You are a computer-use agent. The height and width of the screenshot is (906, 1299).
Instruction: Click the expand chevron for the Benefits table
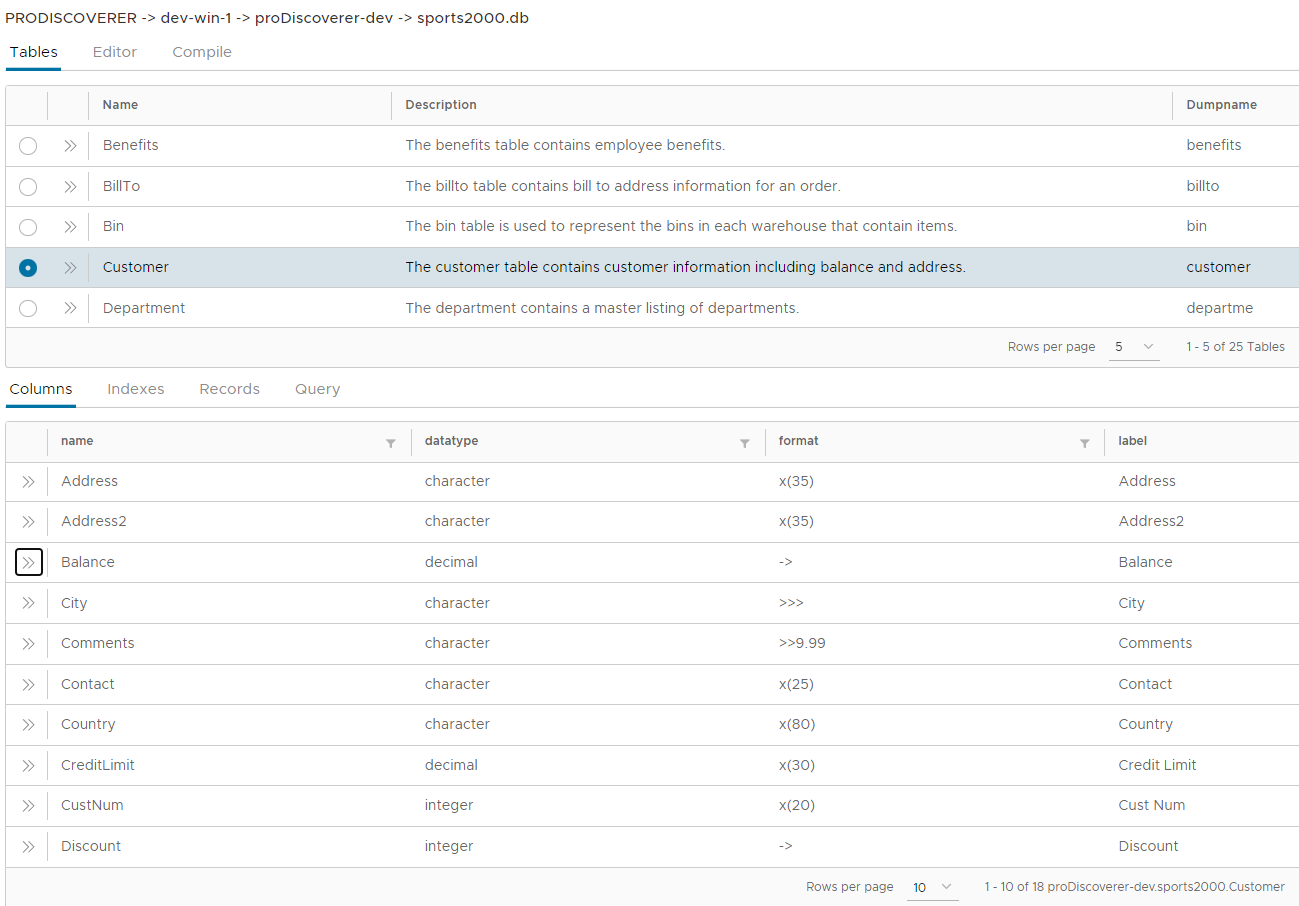pos(69,145)
